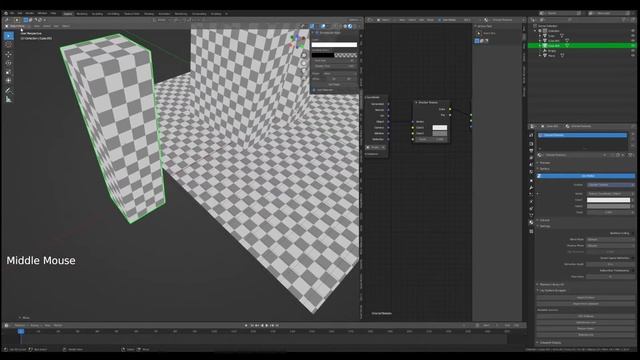This screenshot has width=640, height=360.
Task: Select Cube.002 row in outliner
Action: pyautogui.click(x=582, y=46)
